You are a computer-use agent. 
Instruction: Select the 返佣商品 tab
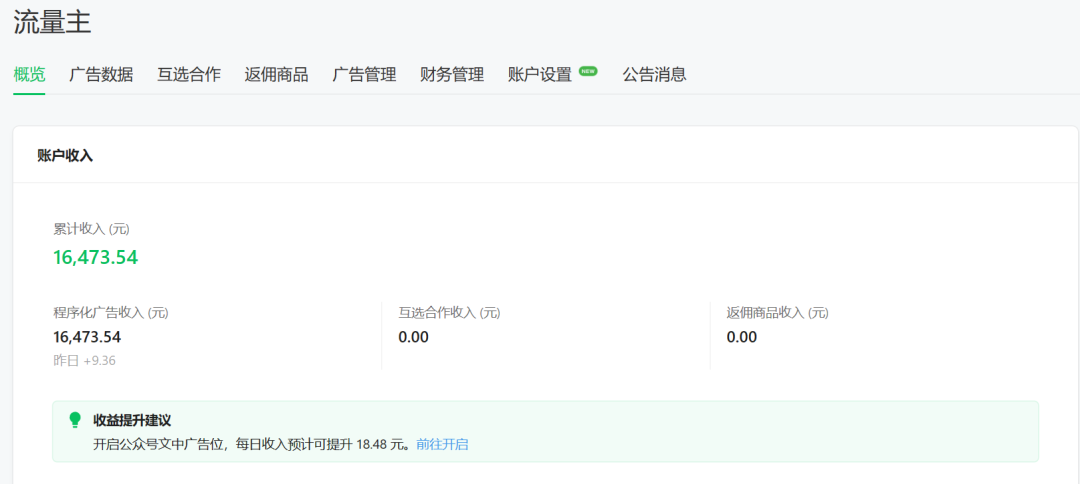276,75
